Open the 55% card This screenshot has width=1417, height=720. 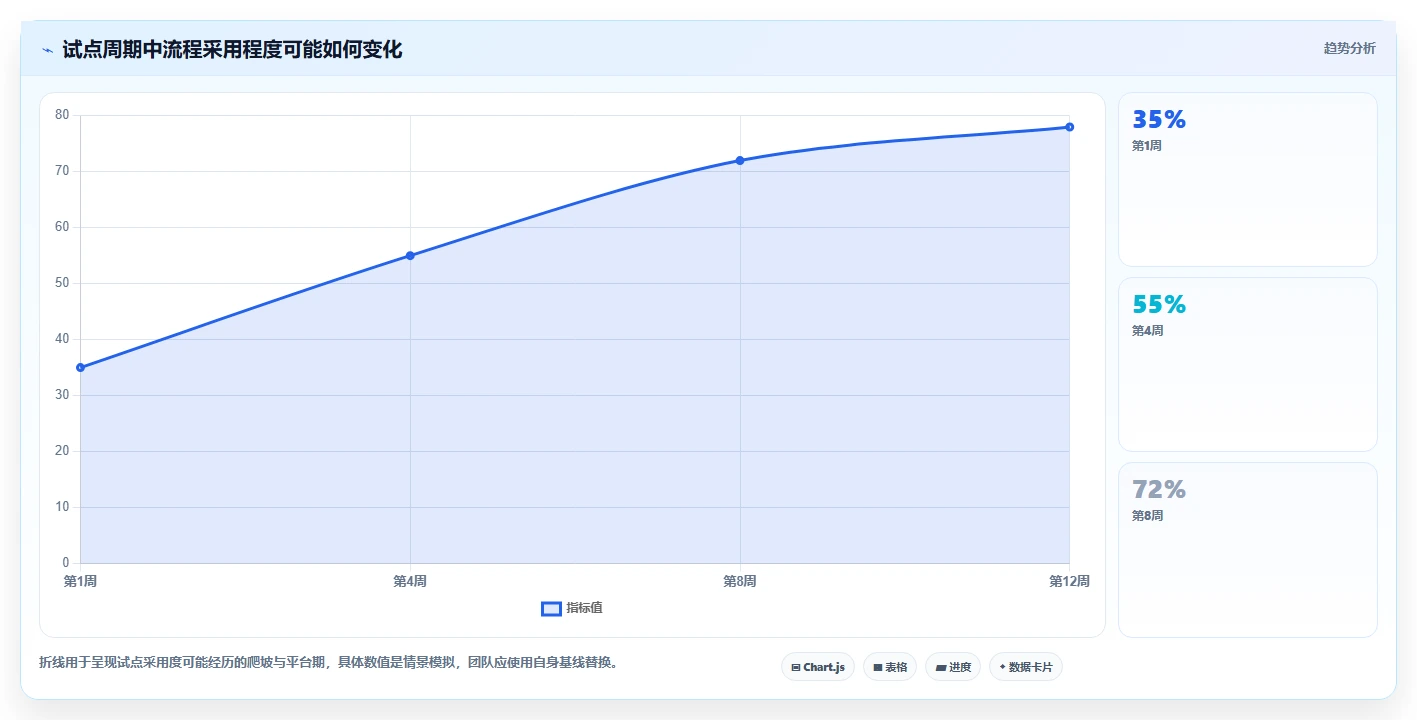click(x=1247, y=365)
